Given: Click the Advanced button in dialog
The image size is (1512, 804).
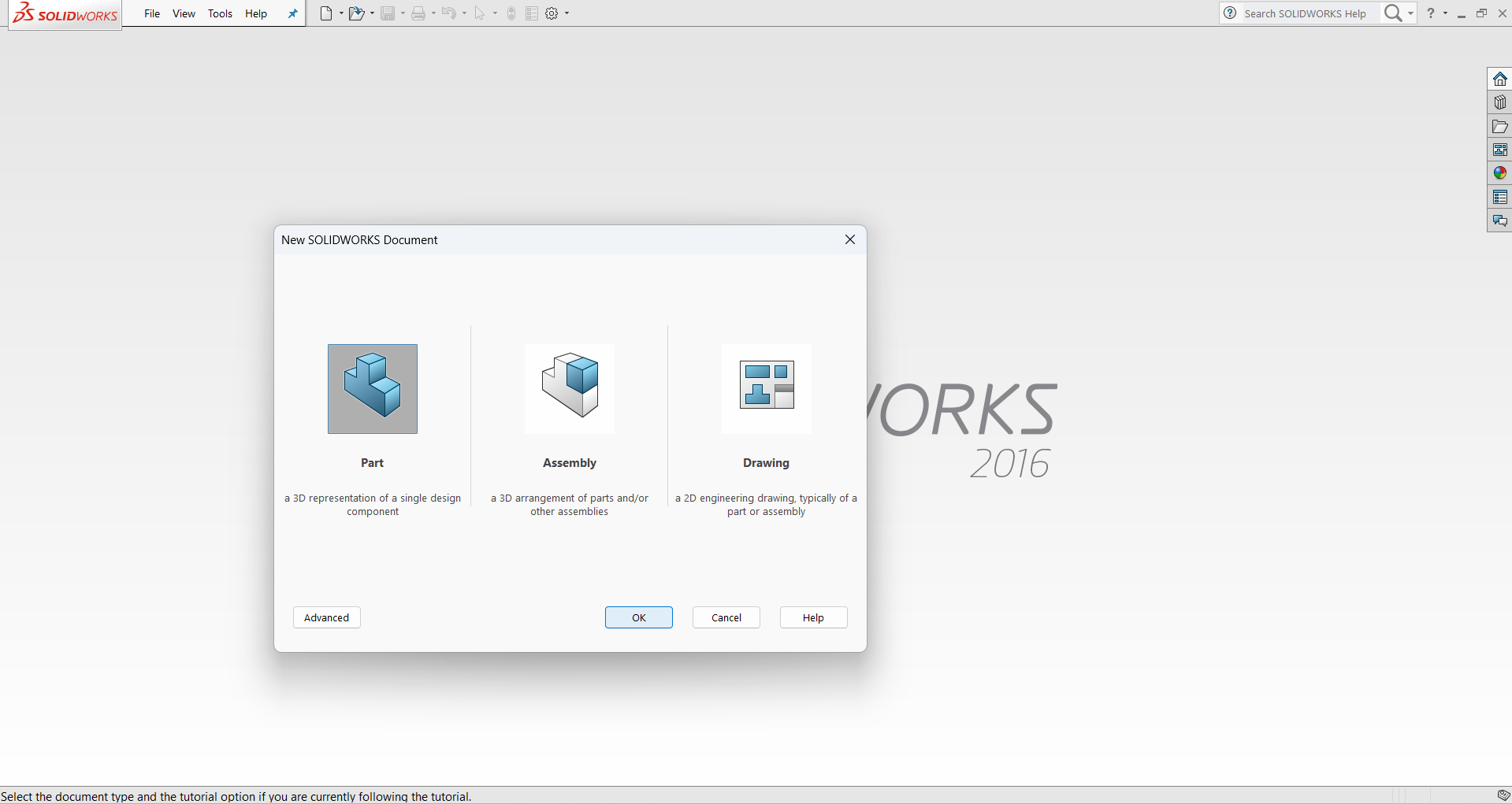Looking at the screenshot, I should coord(327,617).
